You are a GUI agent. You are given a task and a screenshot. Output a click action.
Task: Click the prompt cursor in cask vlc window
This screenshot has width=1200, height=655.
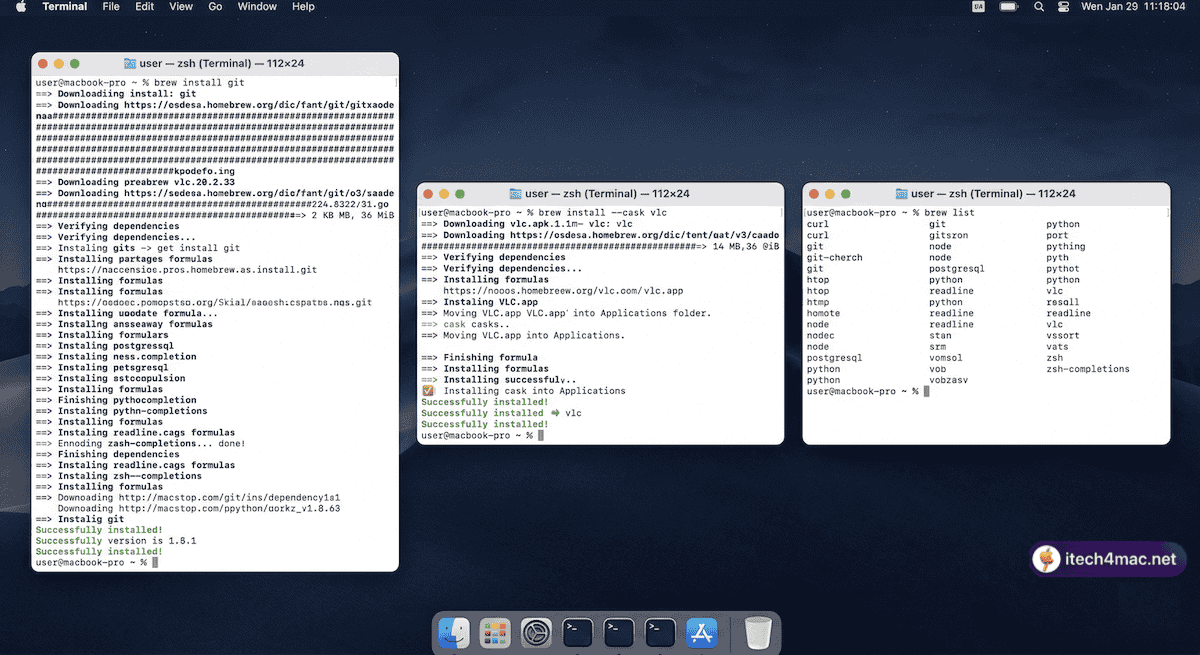541,436
